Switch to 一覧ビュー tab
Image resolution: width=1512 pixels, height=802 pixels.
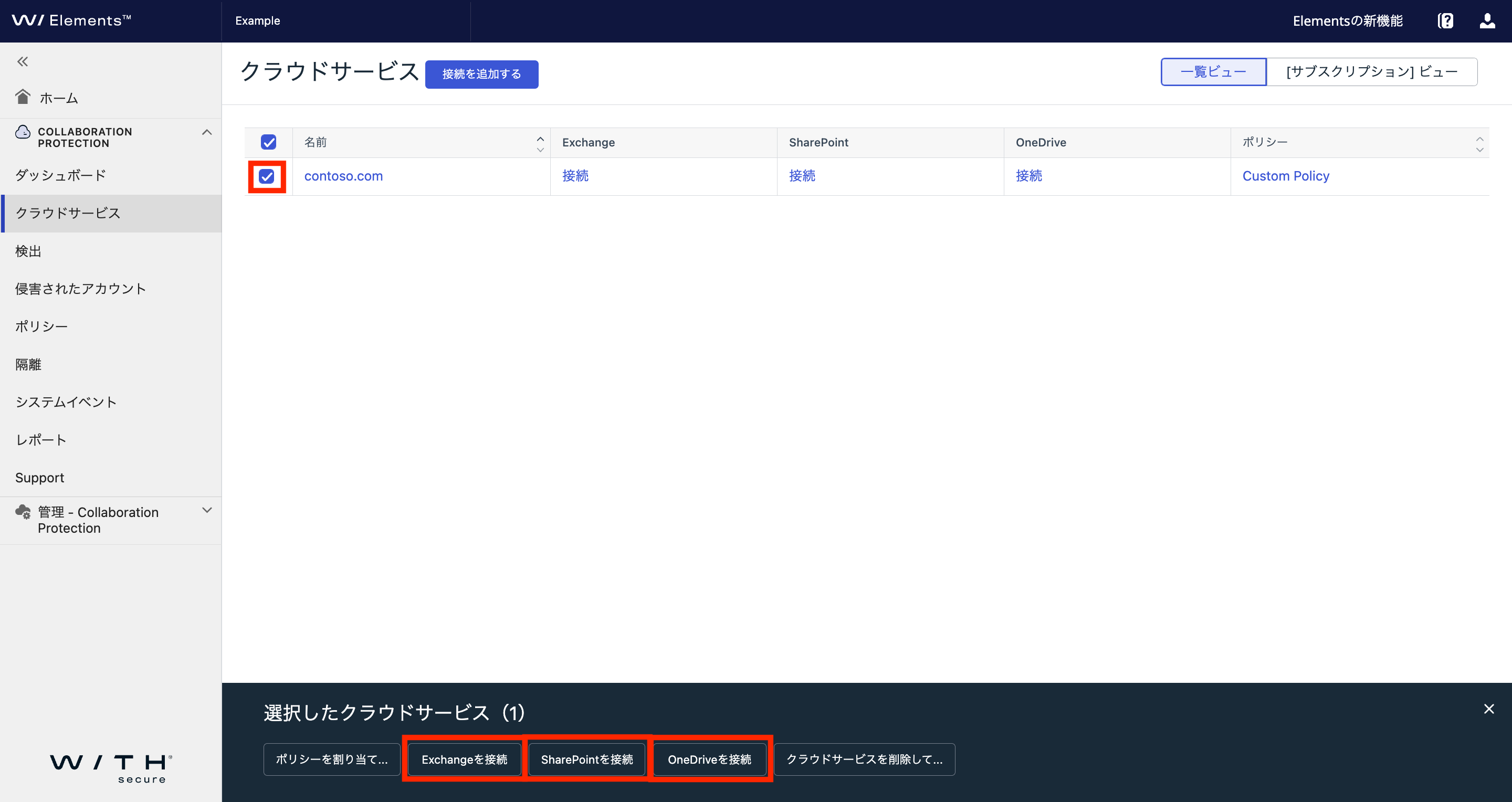click(x=1213, y=71)
